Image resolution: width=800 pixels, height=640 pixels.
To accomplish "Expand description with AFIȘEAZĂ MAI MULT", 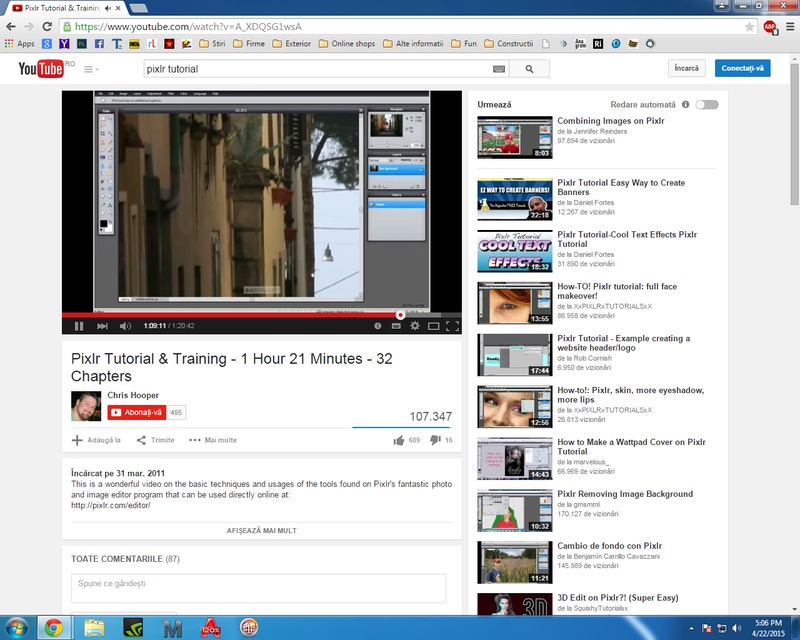I will click(x=262, y=531).
